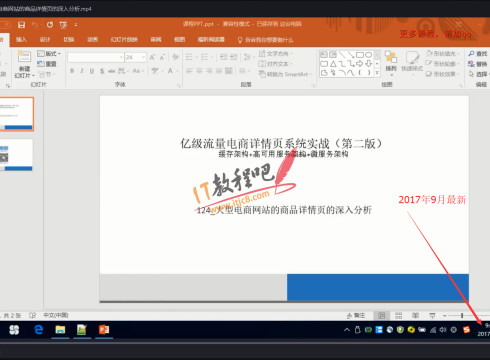Select the Text Box shape in shapes gallery
Viewport: 490px width, 360px height.
[x=324, y=54]
